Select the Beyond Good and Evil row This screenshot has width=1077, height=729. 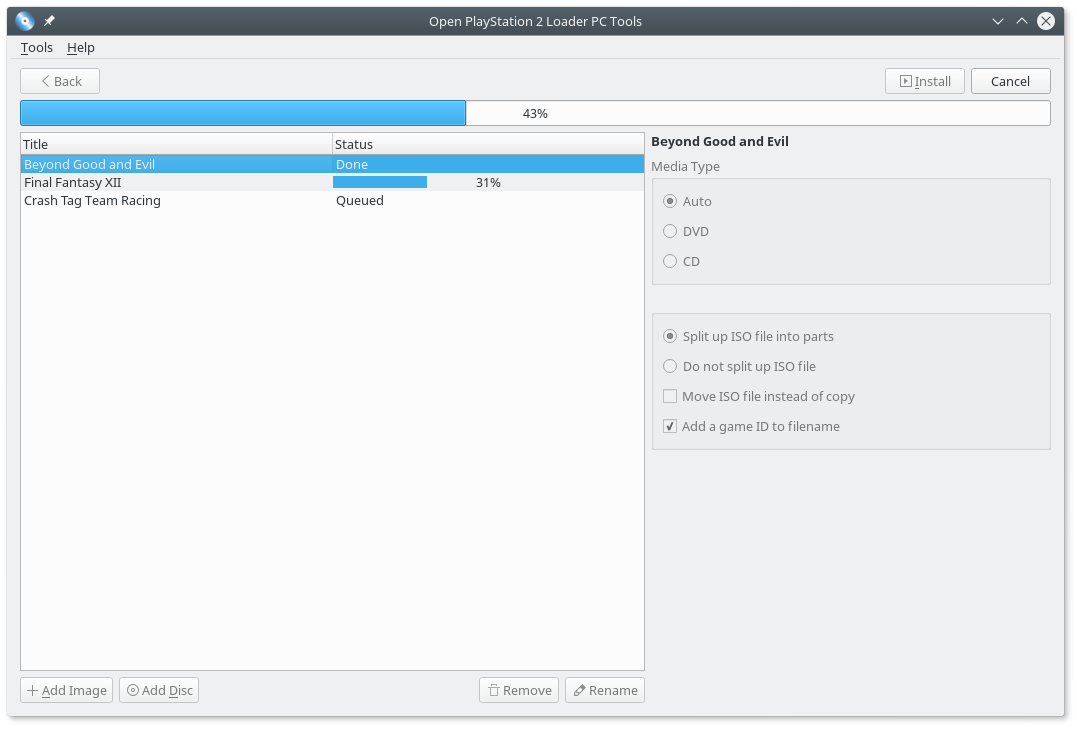332,164
